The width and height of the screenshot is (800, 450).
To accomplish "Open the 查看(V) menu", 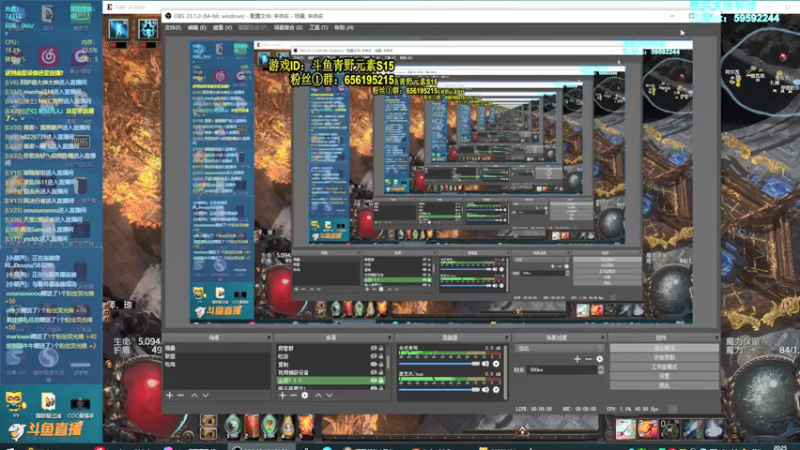I will click(222, 28).
